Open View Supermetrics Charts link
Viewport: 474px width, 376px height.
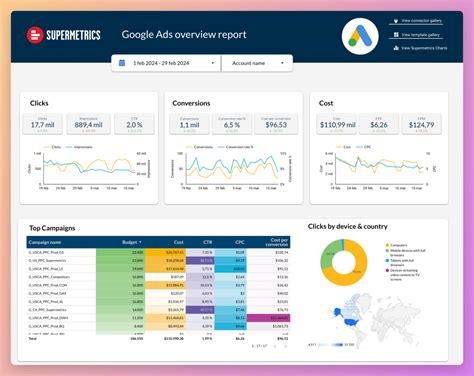tap(424, 48)
